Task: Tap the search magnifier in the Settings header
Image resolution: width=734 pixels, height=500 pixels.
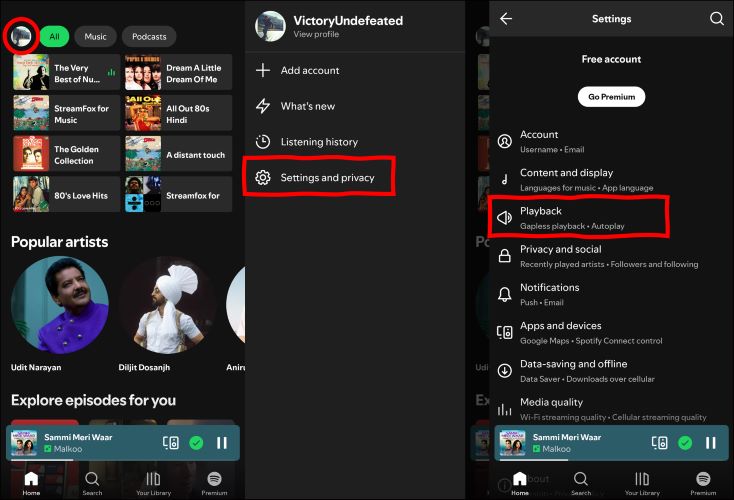Action: (x=716, y=19)
